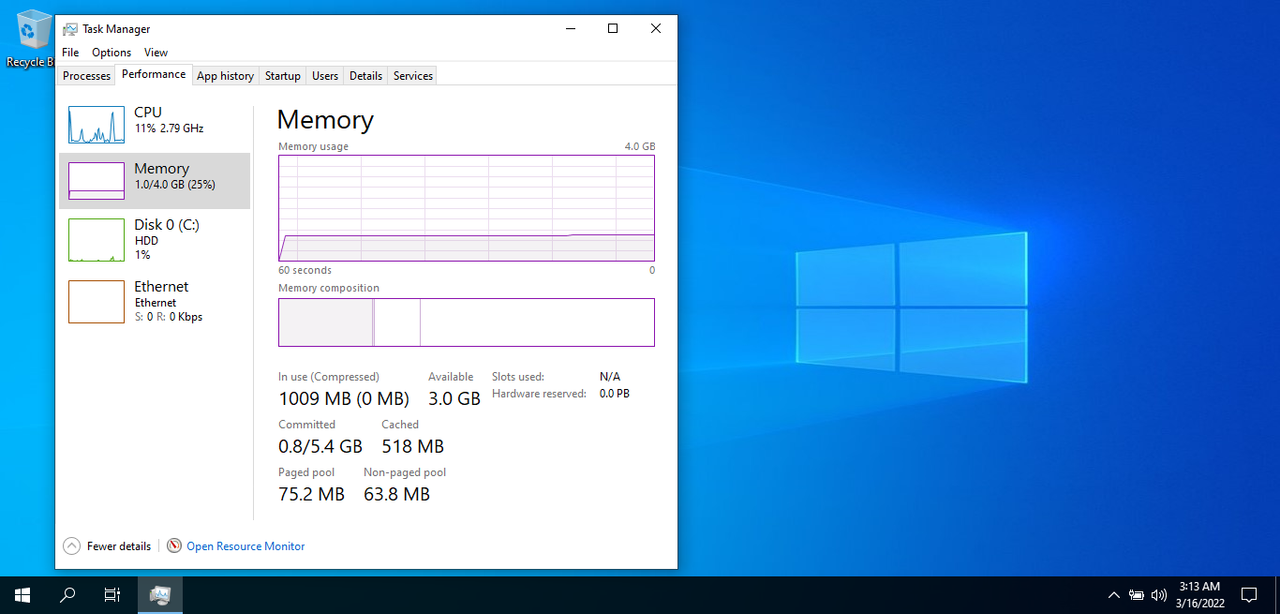1280x614 pixels.
Task: Collapse view with Fewer details arrow icon
Action: (71, 546)
